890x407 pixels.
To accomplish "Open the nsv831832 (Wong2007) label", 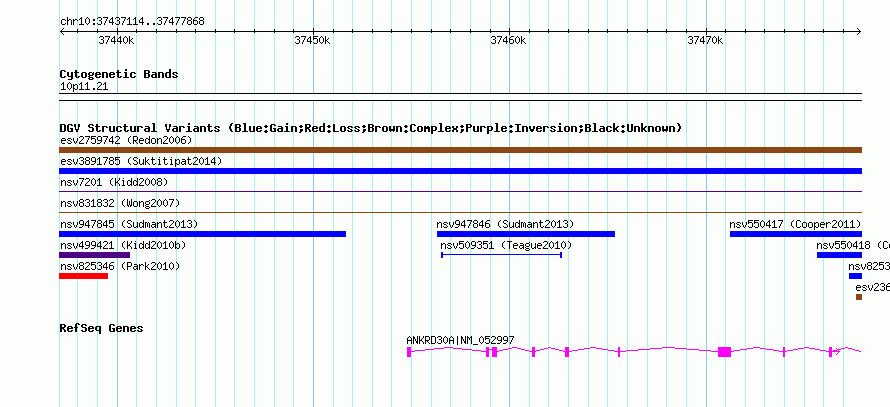I will click(x=120, y=203).
